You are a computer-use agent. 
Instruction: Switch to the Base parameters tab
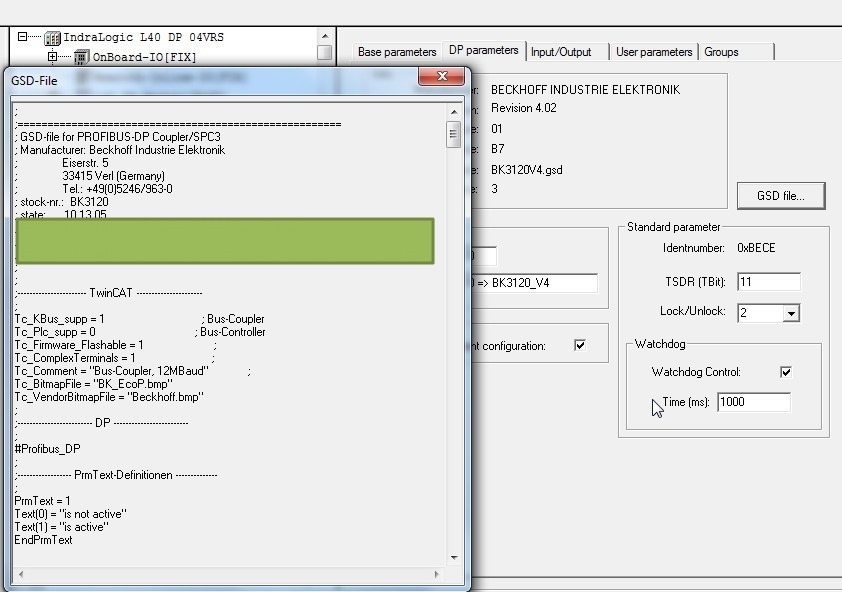click(397, 52)
